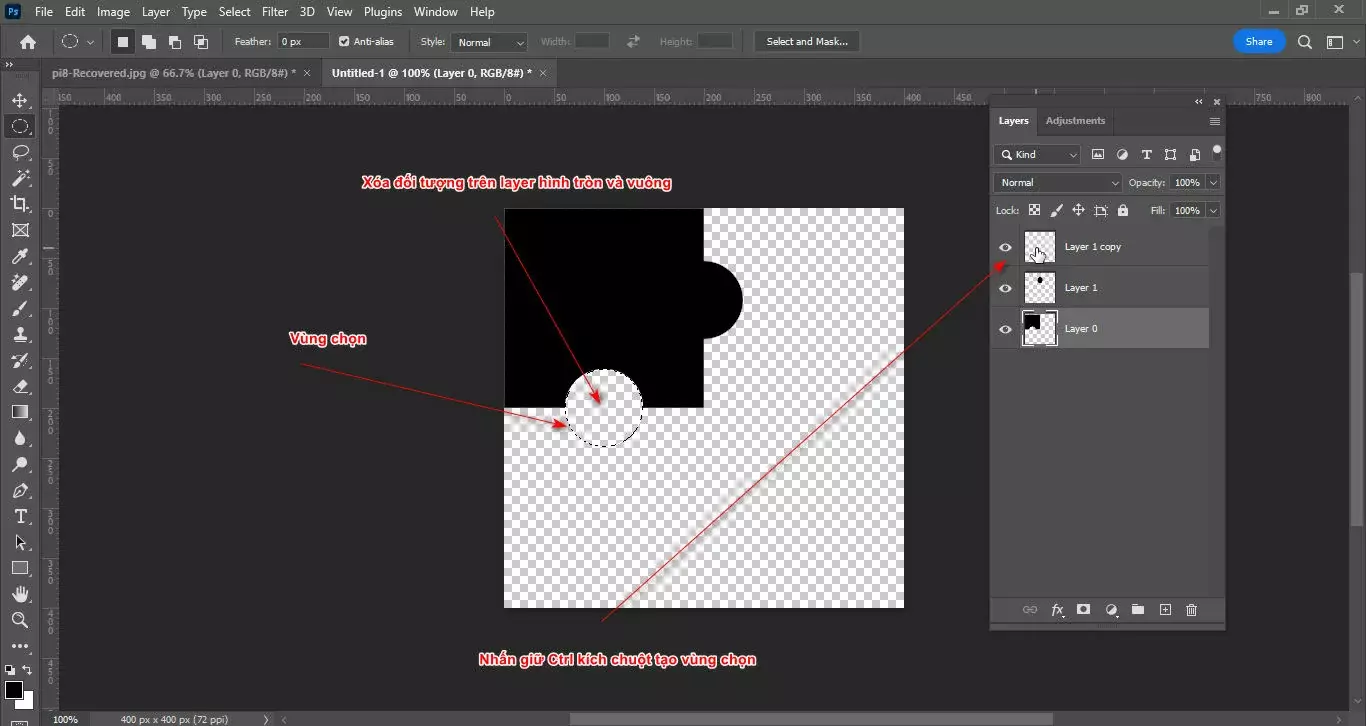
Task: Click the Delete layer trash icon
Action: (x=1191, y=610)
